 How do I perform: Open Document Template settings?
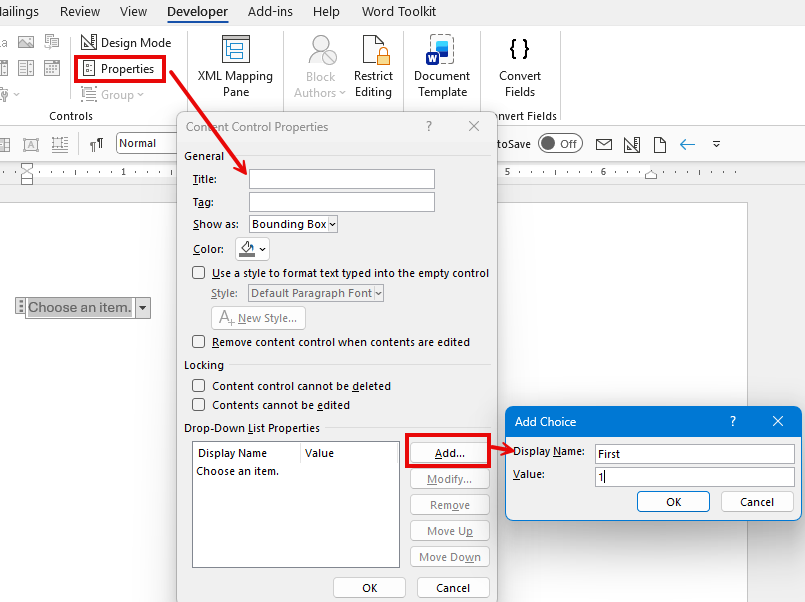[x=442, y=67]
